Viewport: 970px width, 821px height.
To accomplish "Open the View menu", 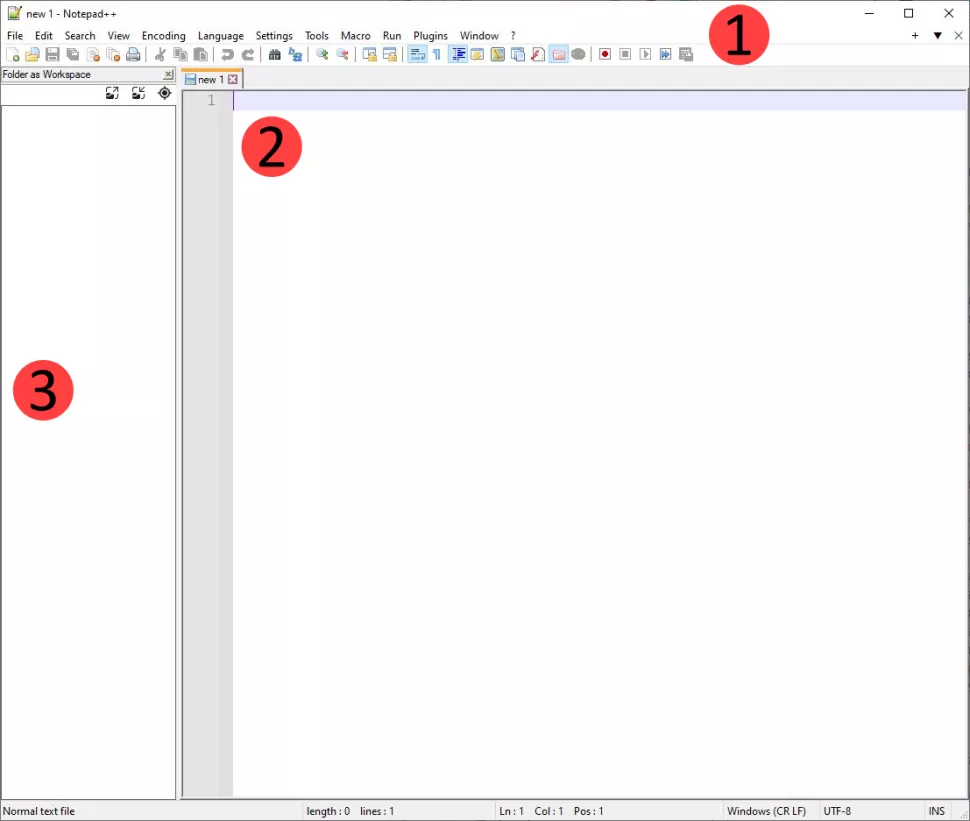I will point(118,36).
